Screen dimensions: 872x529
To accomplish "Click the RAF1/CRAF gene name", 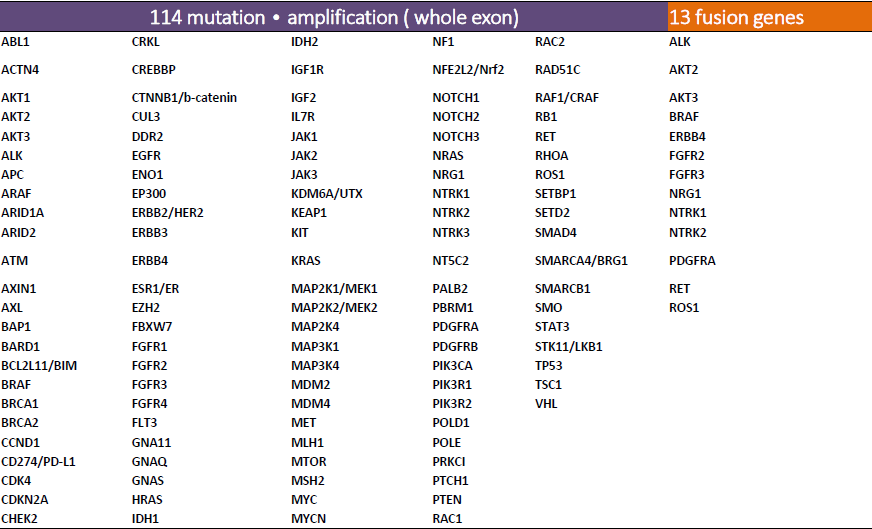I will [567, 98].
